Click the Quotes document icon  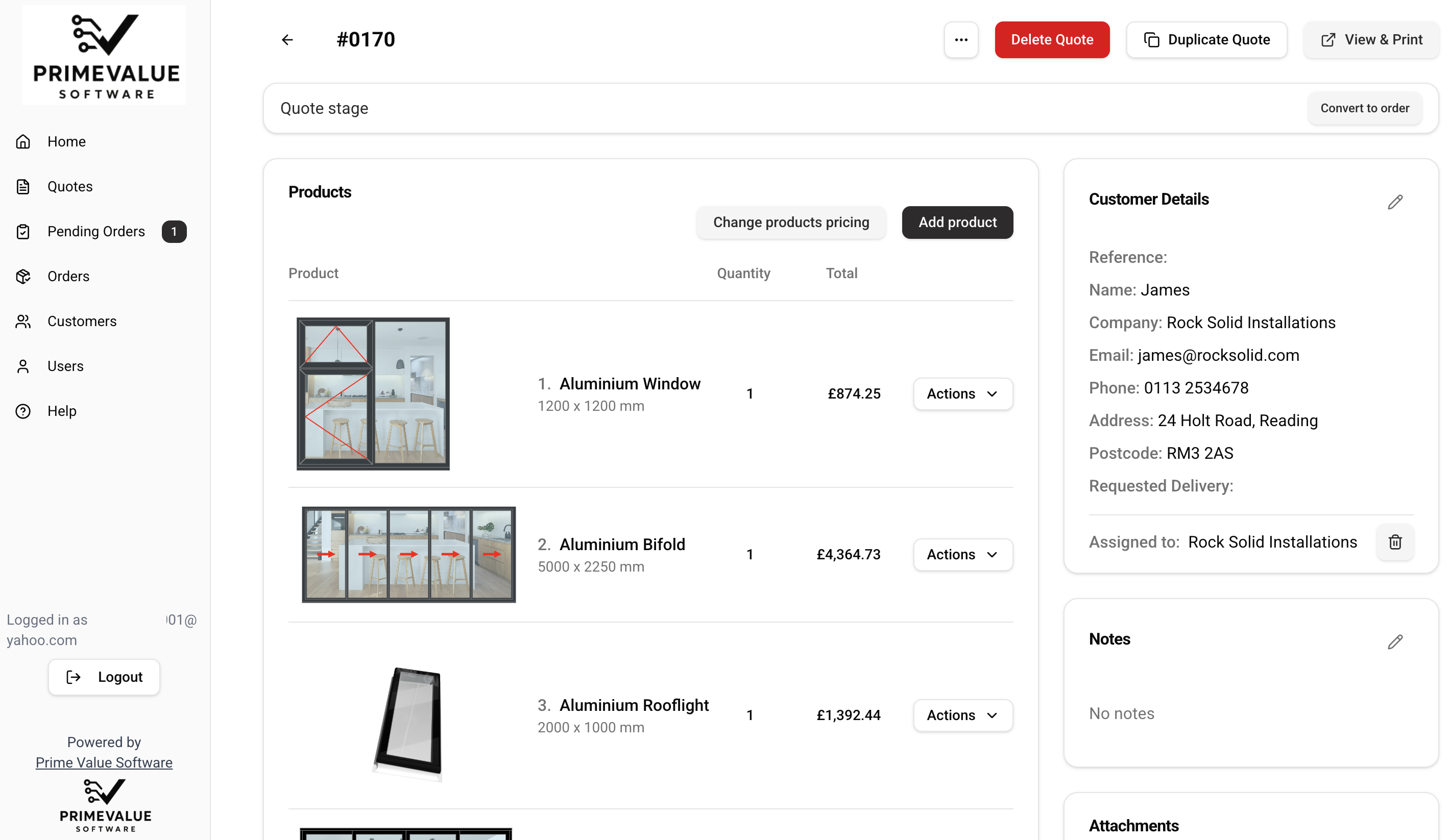pos(23,186)
